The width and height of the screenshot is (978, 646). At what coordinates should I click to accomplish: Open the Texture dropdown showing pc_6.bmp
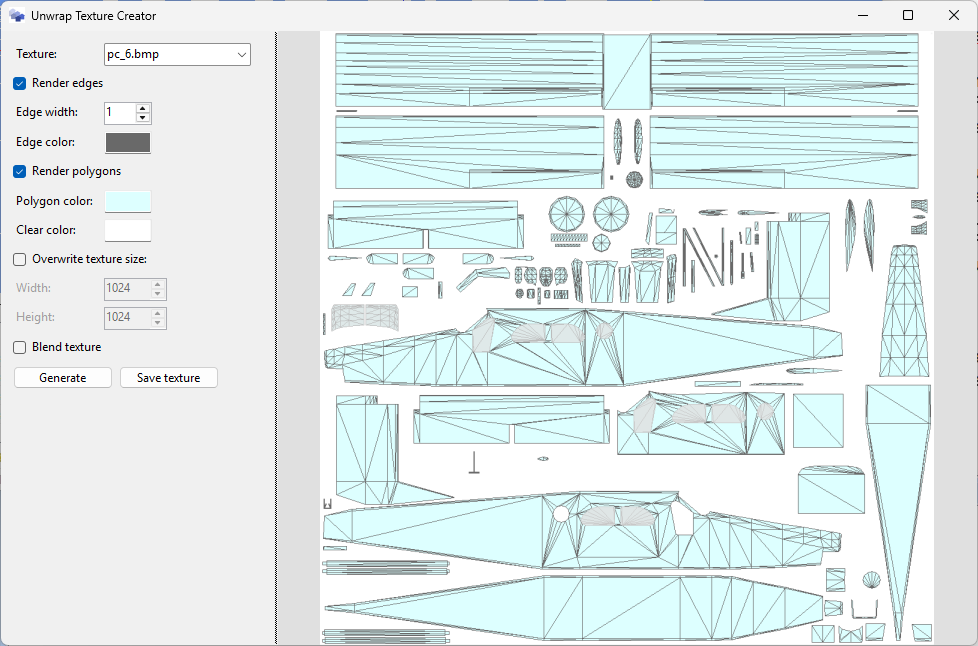(177, 54)
